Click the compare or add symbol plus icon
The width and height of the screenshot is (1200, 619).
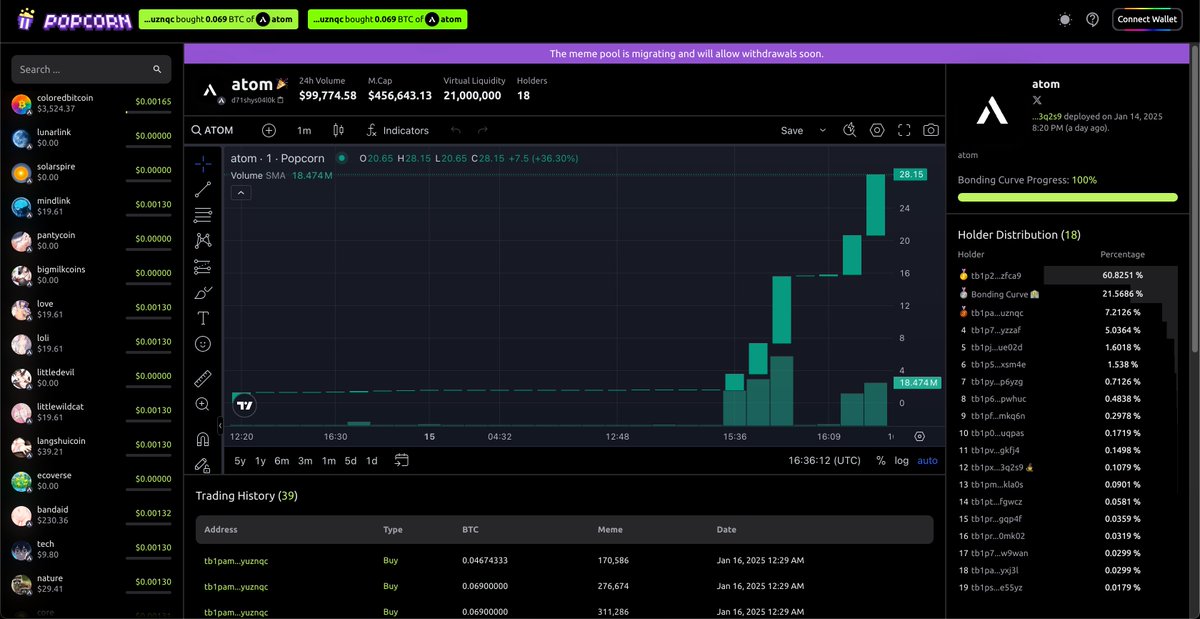pos(269,130)
